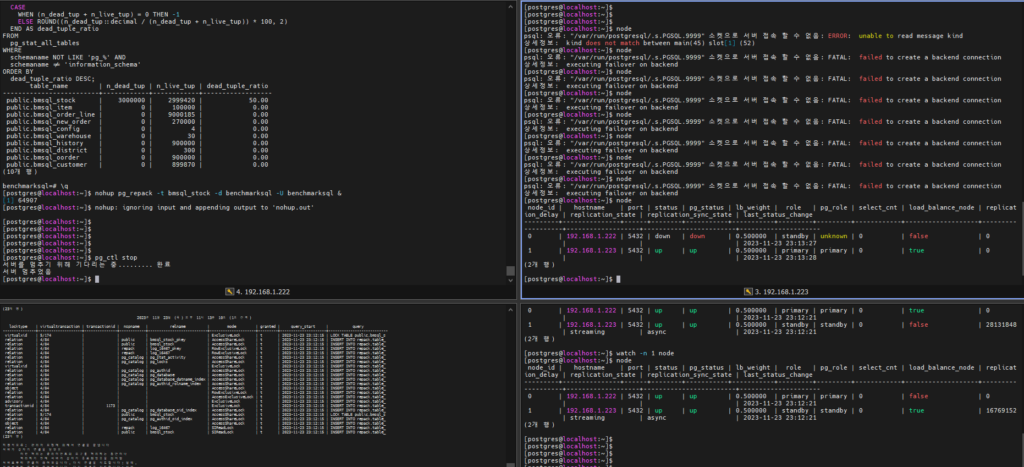Focus the cursor prompt in top-right terminal
1024x467 pixels.
click(618, 278)
